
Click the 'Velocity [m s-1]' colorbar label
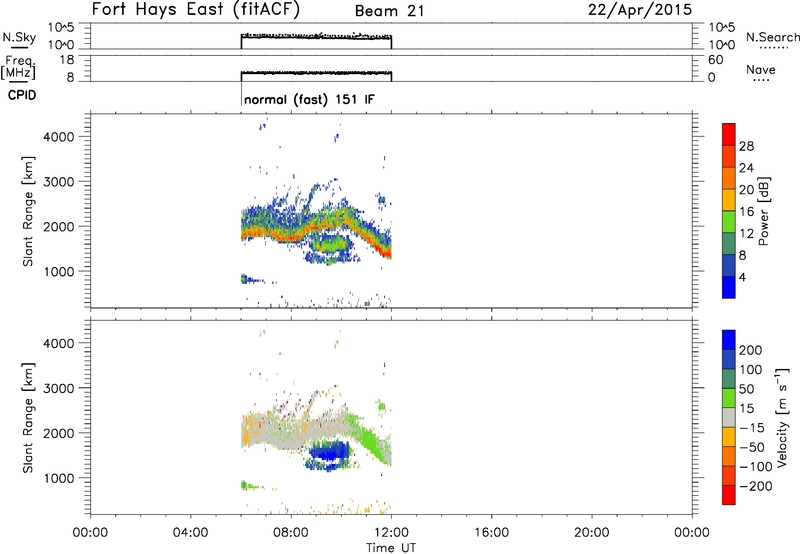[782, 417]
